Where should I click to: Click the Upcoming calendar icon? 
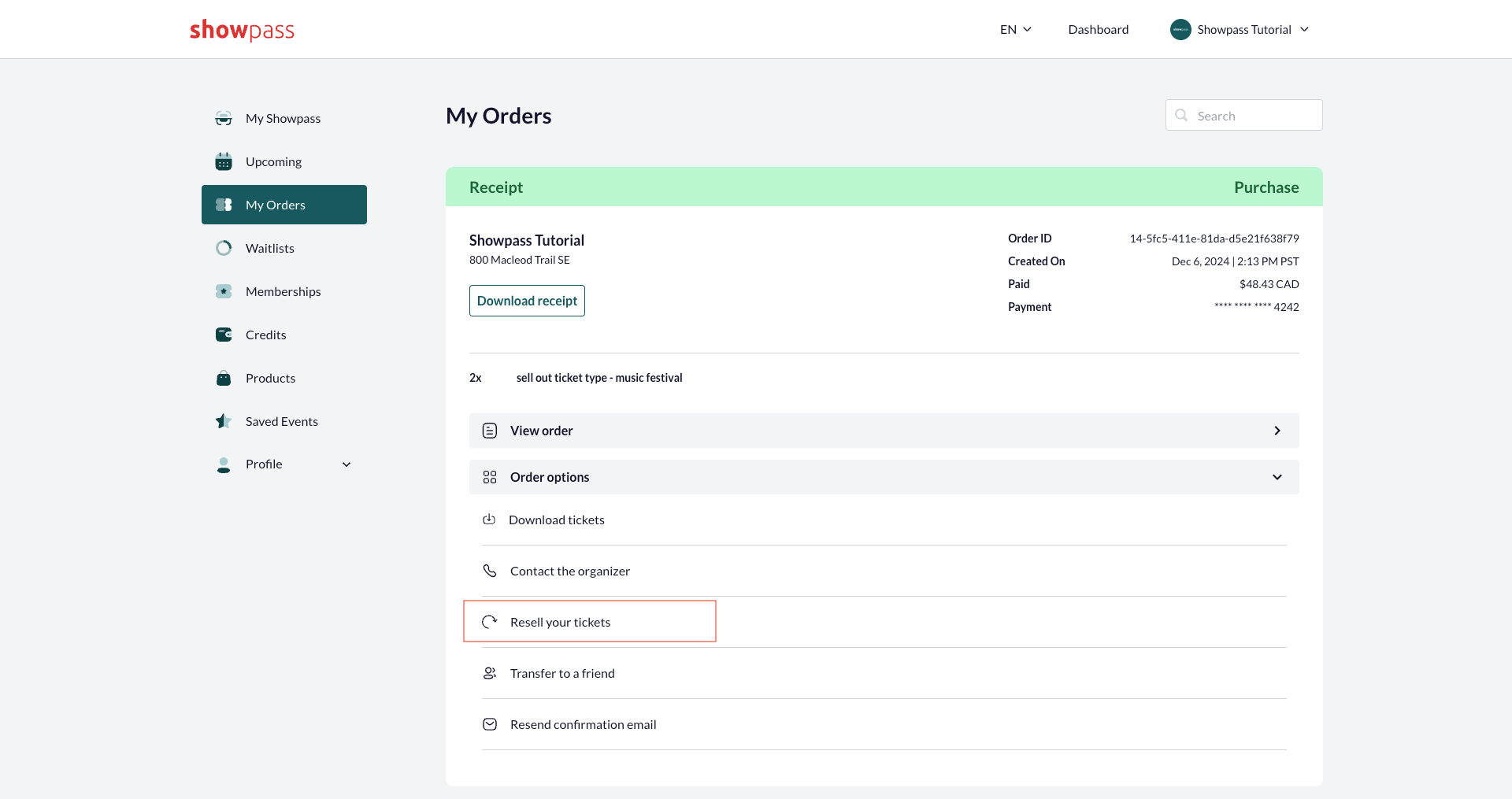[224, 161]
